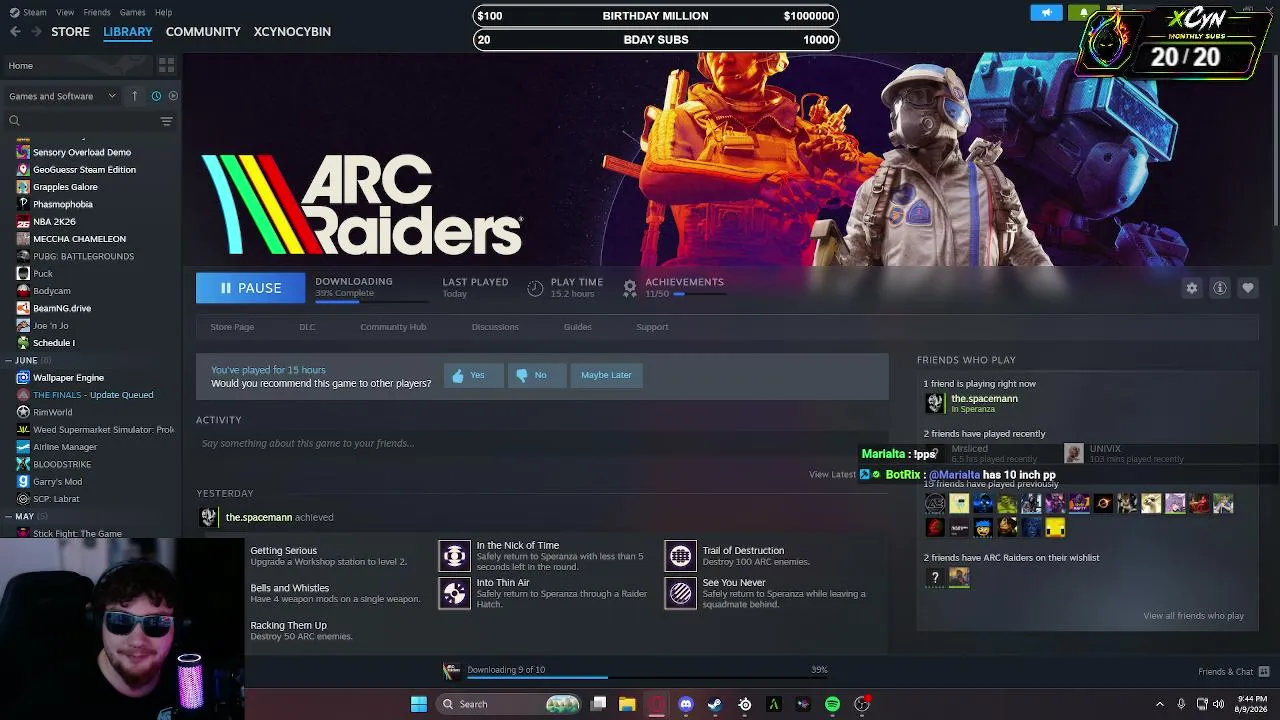Collapse the MAY category in the library

click(8, 516)
